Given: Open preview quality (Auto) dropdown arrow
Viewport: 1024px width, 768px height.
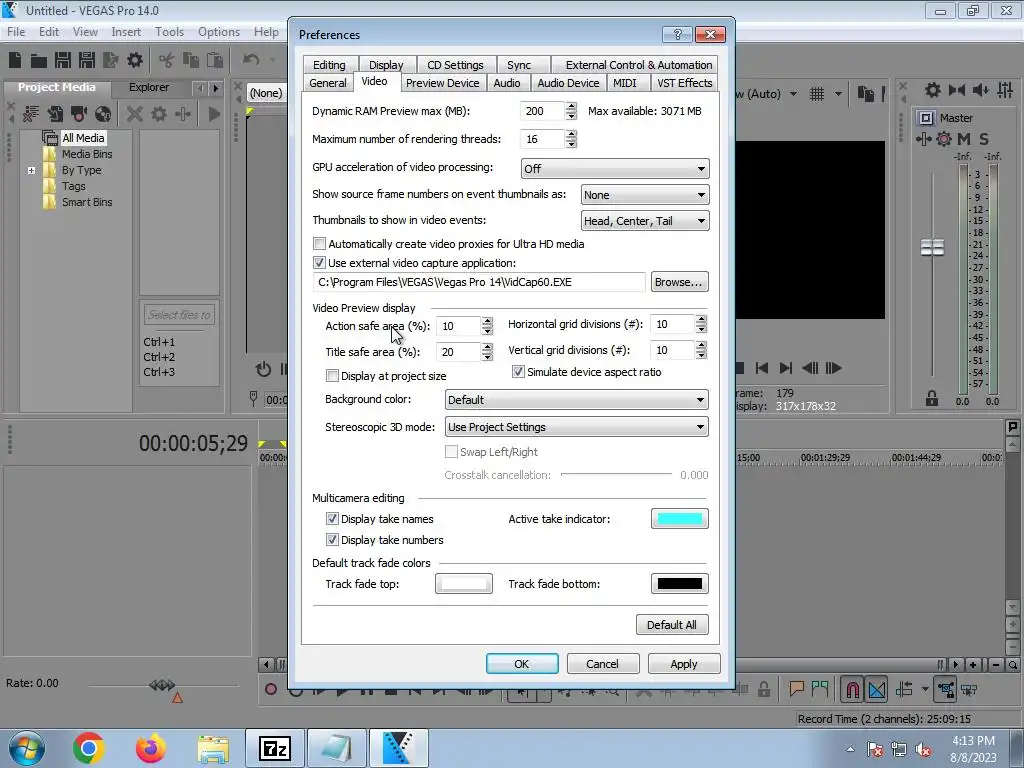Looking at the screenshot, I should [x=793, y=94].
